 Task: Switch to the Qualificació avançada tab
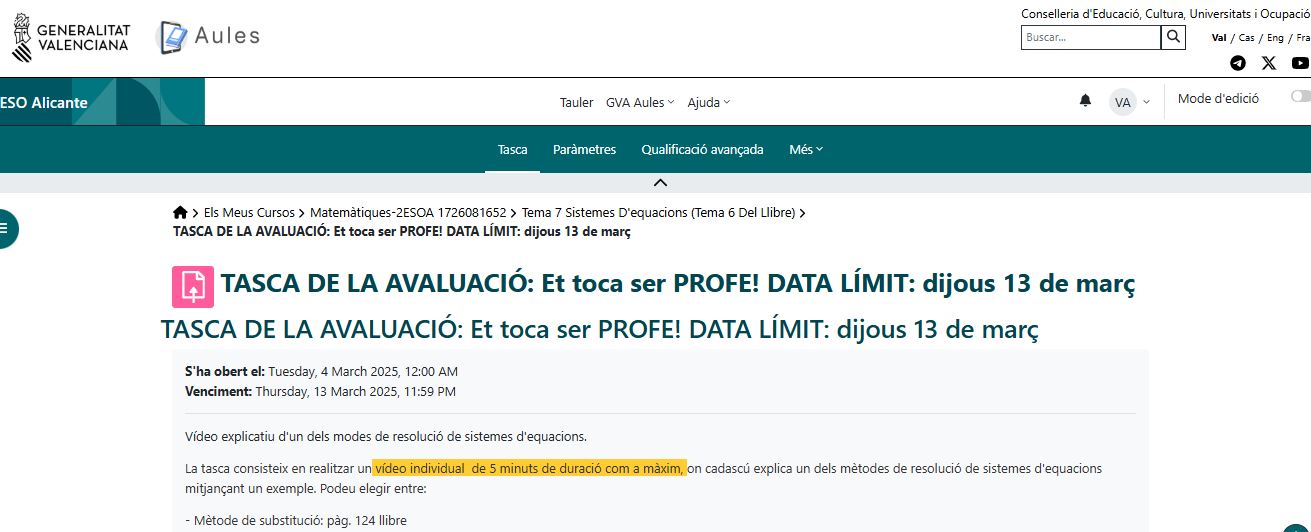pyautogui.click(x=702, y=149)
